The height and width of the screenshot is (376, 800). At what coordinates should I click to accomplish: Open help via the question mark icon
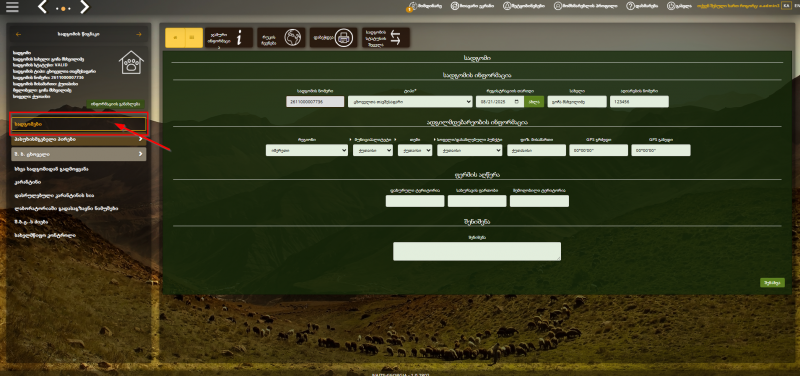(630, 6)
